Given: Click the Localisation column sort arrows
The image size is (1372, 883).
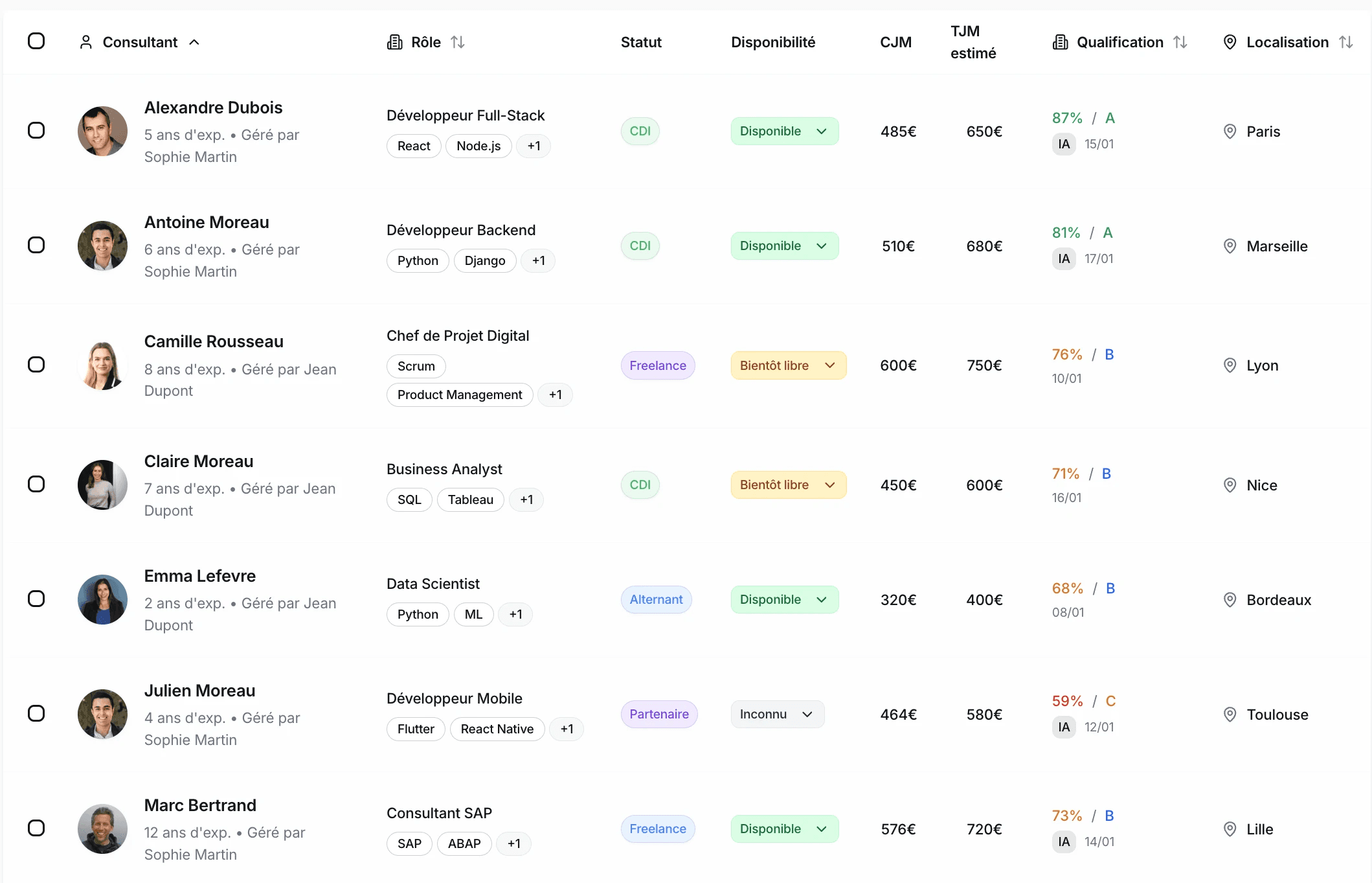Looking at the screenshot, I should pos(1346,42).
